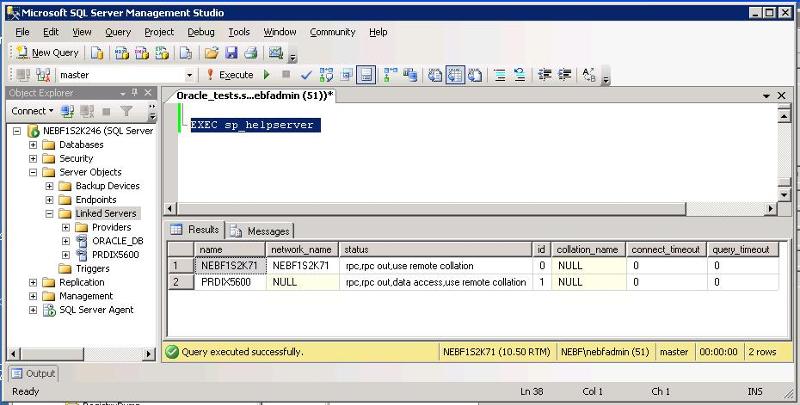Comment out the selected lines
The height and width of the screenshot is (405, 800).
(x=500, y=75)
